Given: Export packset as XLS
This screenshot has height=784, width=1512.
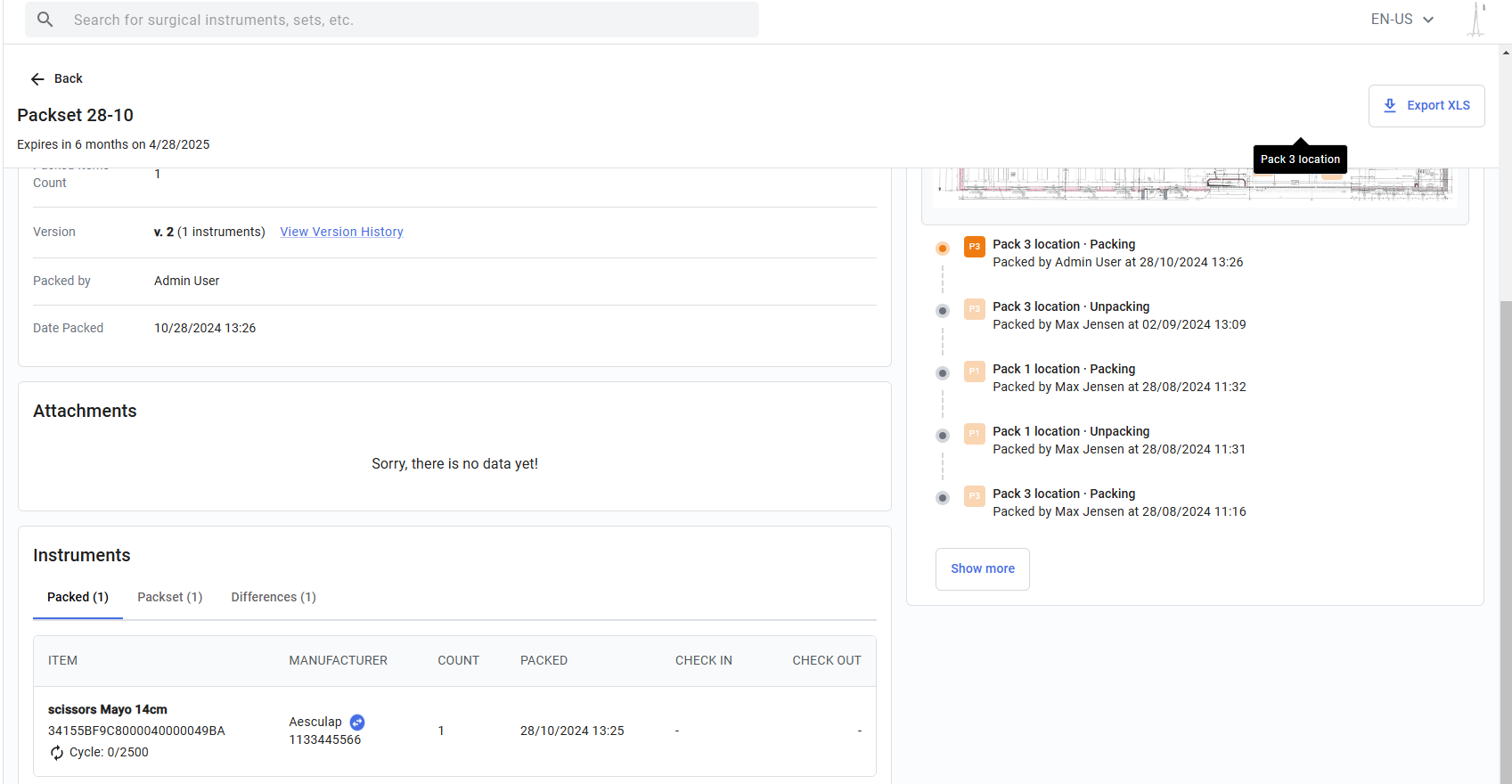Looking at the screenshot, I should 1426,105.
